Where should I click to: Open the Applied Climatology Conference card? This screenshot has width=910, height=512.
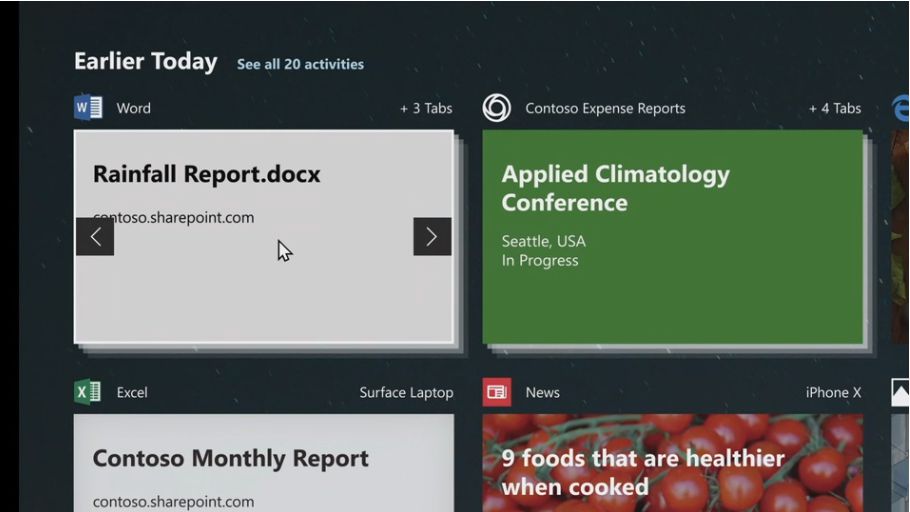[673, 237]
